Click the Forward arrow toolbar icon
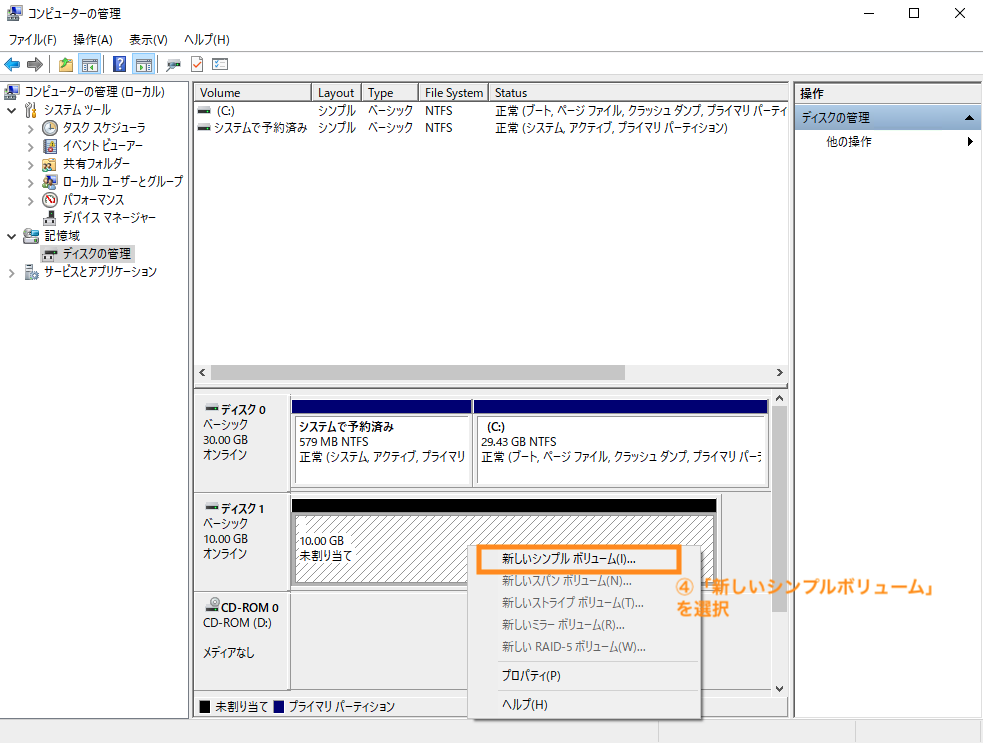The image size is (983, 743). point(35,64)
